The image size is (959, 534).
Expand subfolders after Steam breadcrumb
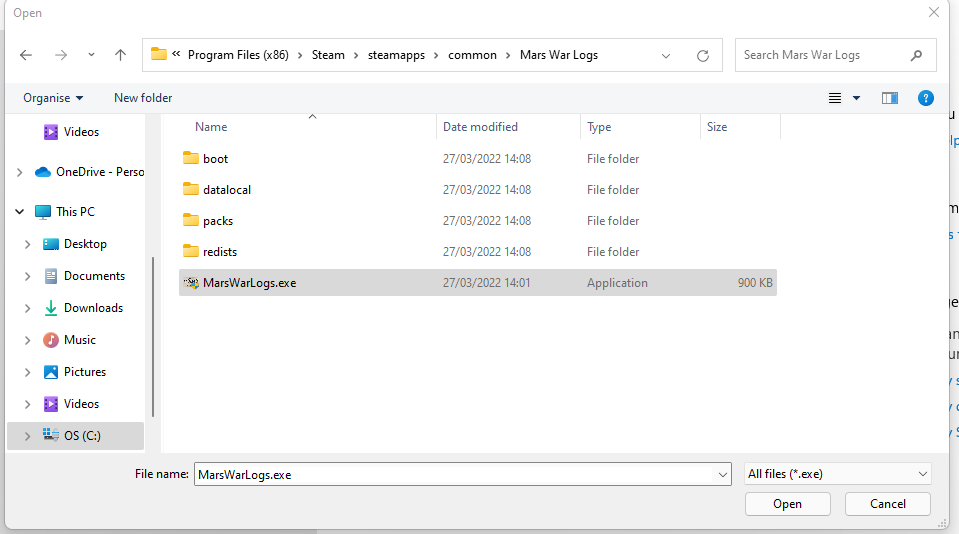pyautogui.click(x=356, y=56)
